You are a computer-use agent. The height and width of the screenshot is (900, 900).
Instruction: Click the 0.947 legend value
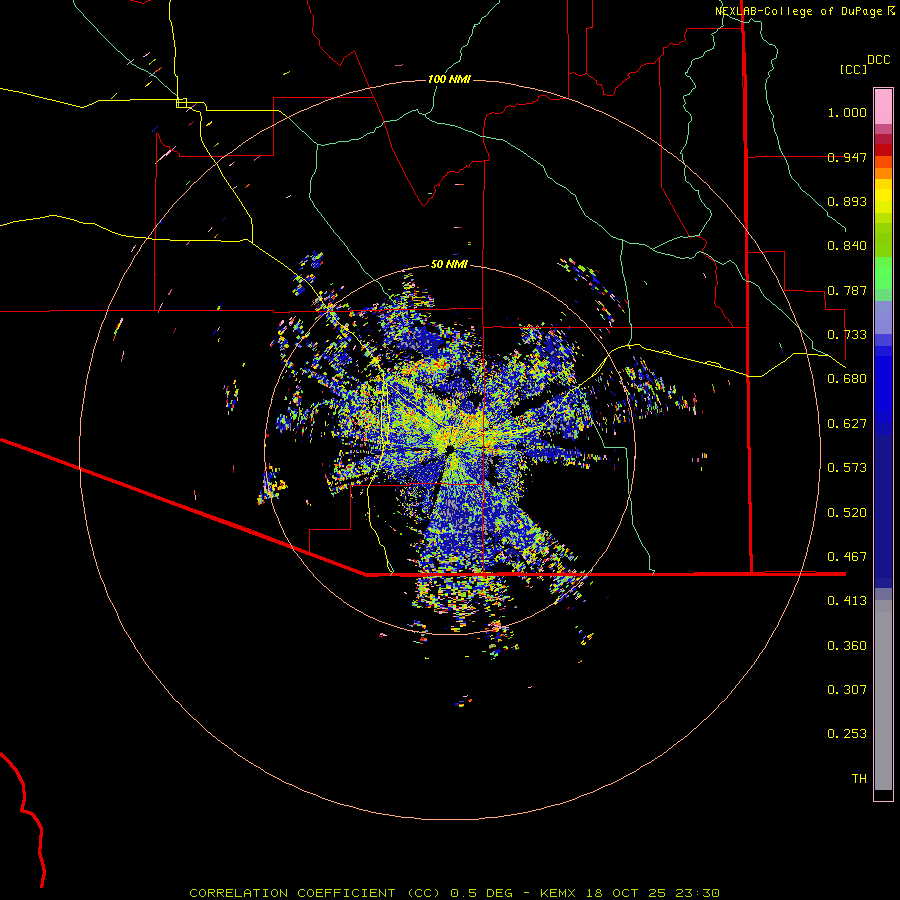[847, 157]
